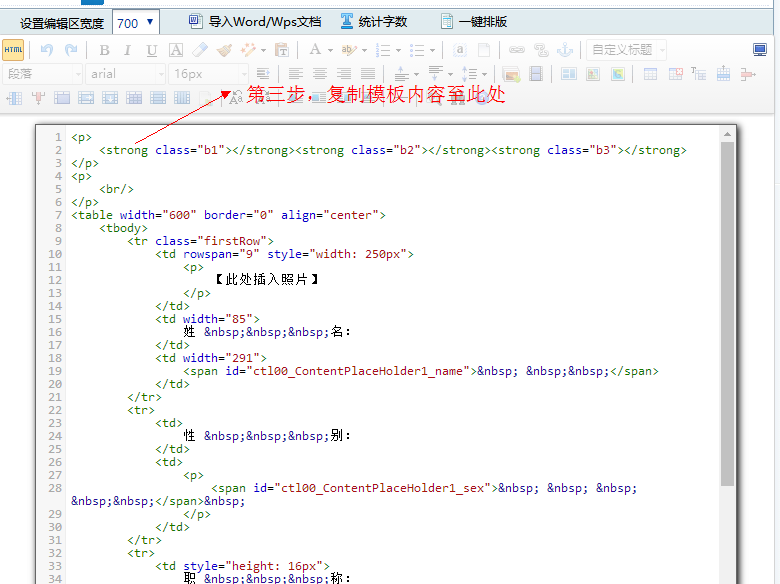Click the fullscreen monitor icon

pyautogui.click(x=760, y=50)
